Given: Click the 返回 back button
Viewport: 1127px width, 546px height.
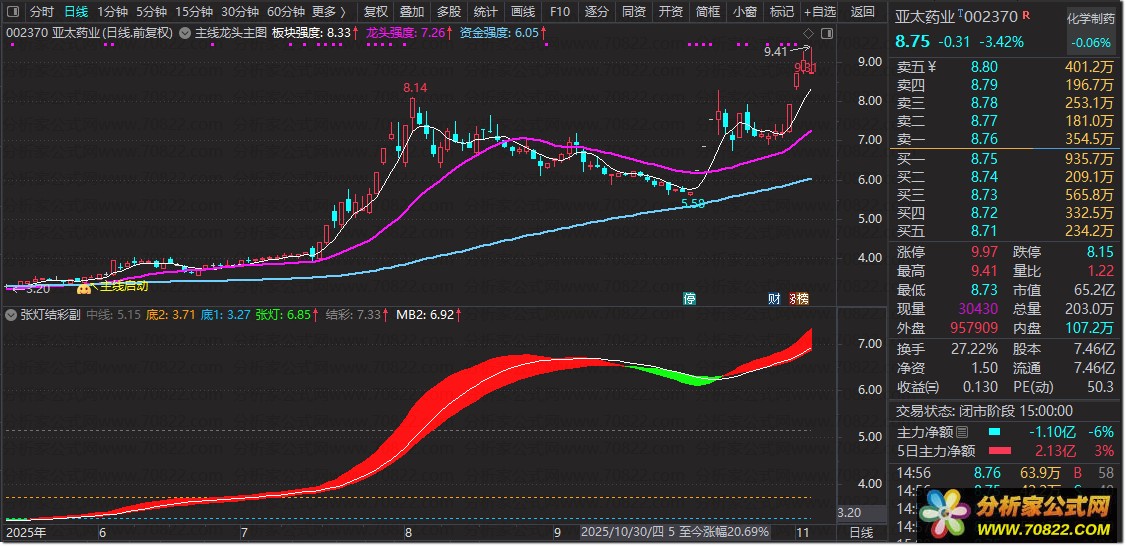Looking at the screenshot, I should (x=862, y=11).
